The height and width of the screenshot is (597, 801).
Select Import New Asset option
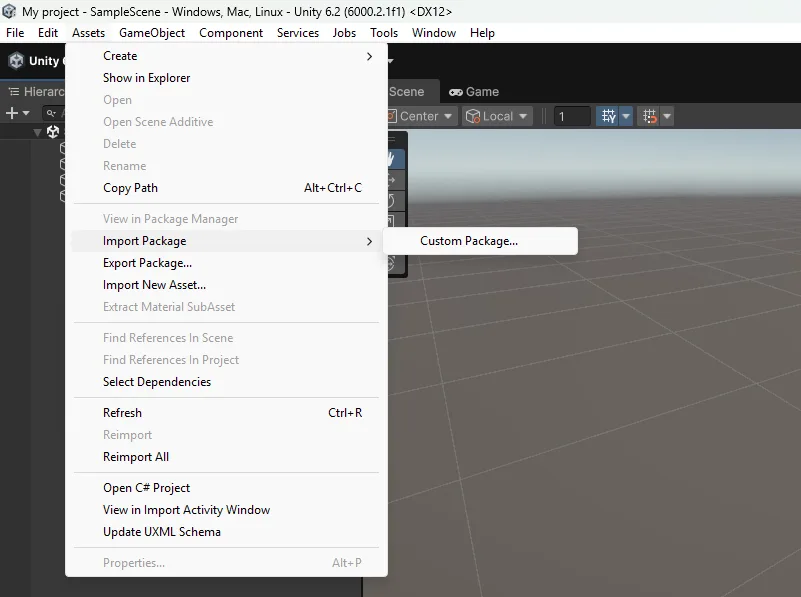[154, 285]
